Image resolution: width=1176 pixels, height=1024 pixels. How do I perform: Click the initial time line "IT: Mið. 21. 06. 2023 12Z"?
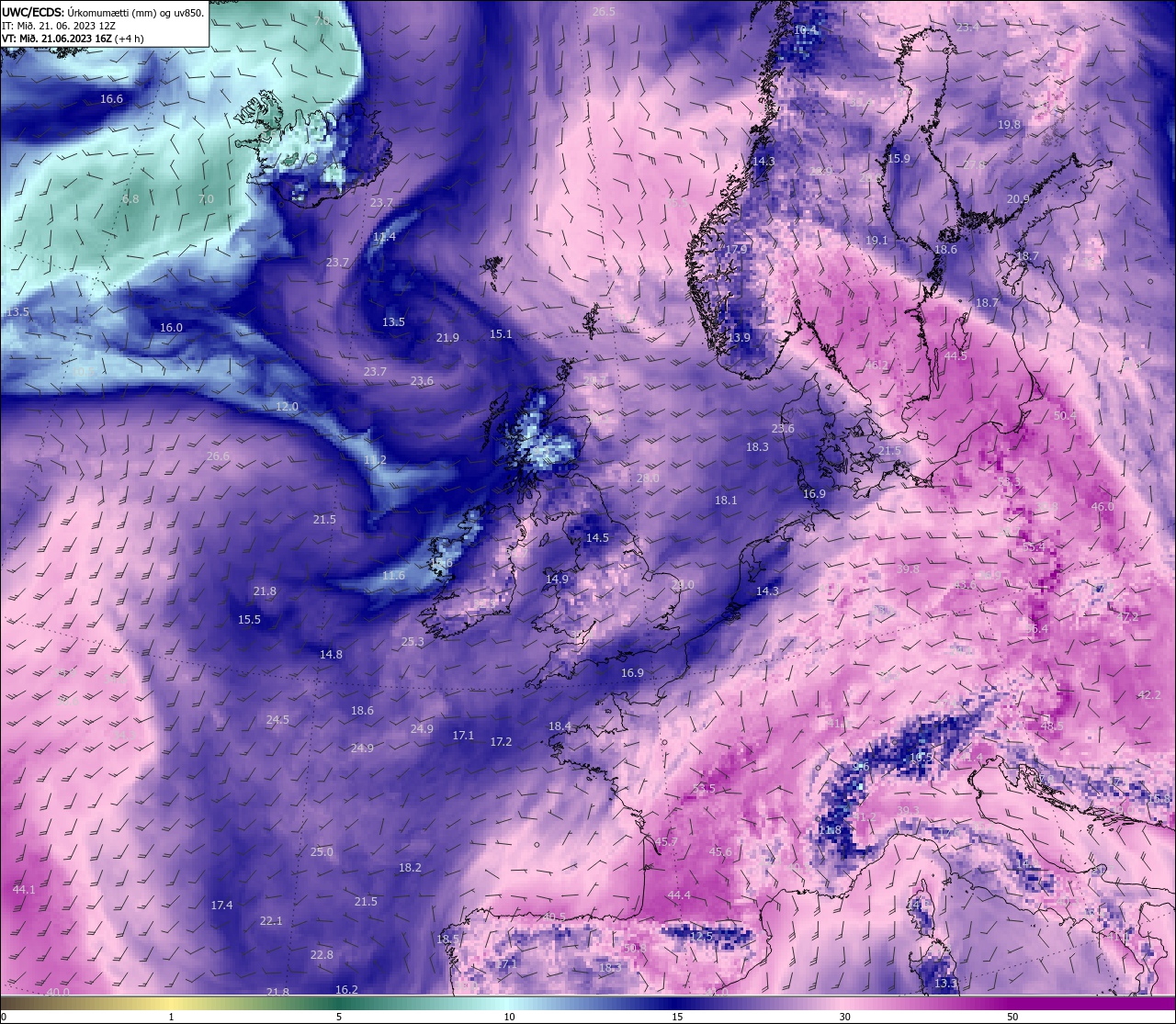(58, 26)
